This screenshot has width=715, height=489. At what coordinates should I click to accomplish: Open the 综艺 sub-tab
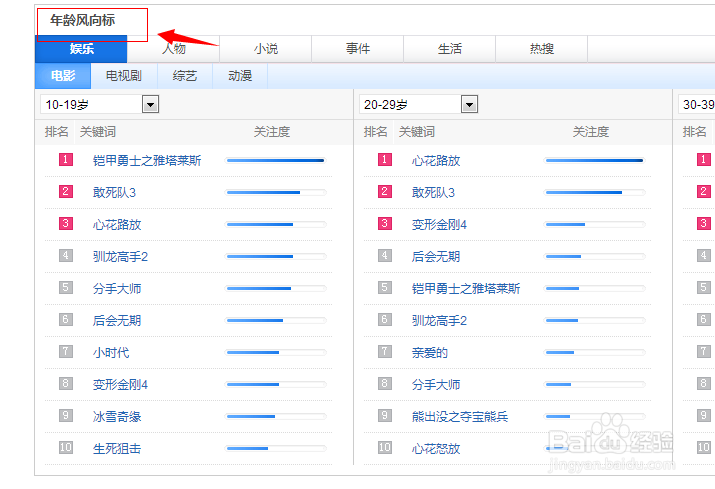click(x=185, y=76)
